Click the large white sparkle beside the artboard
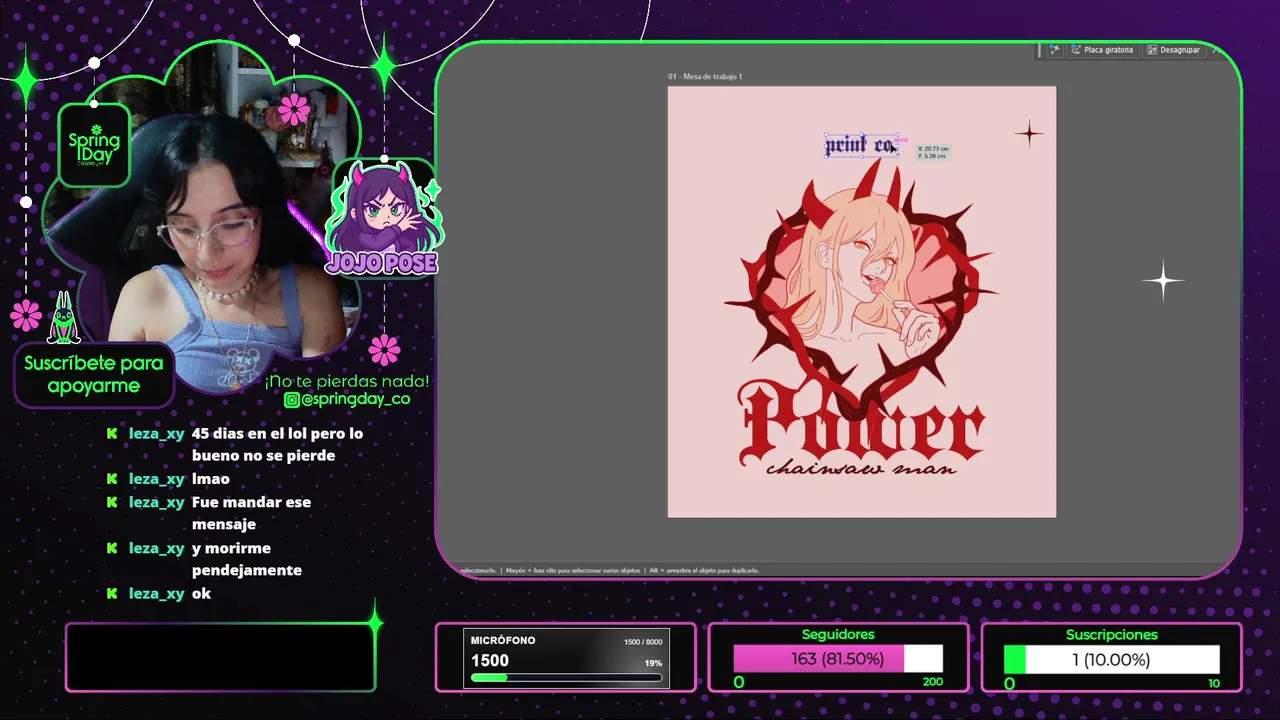The width and height of the screenshot is (1280, 720). point(1164,281)
